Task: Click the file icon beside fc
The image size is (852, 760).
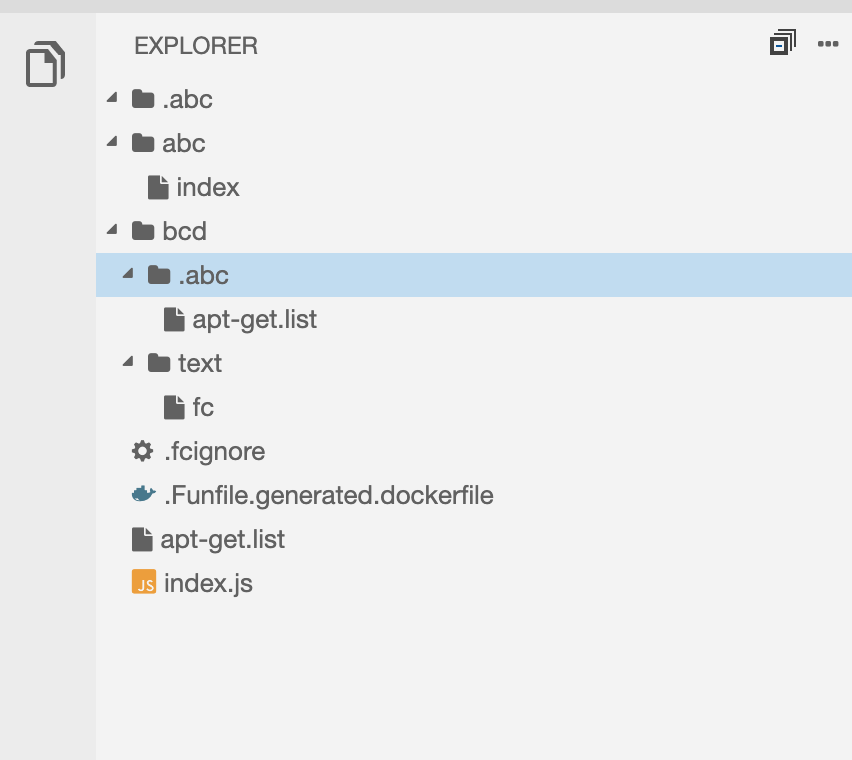Action: 174,407
